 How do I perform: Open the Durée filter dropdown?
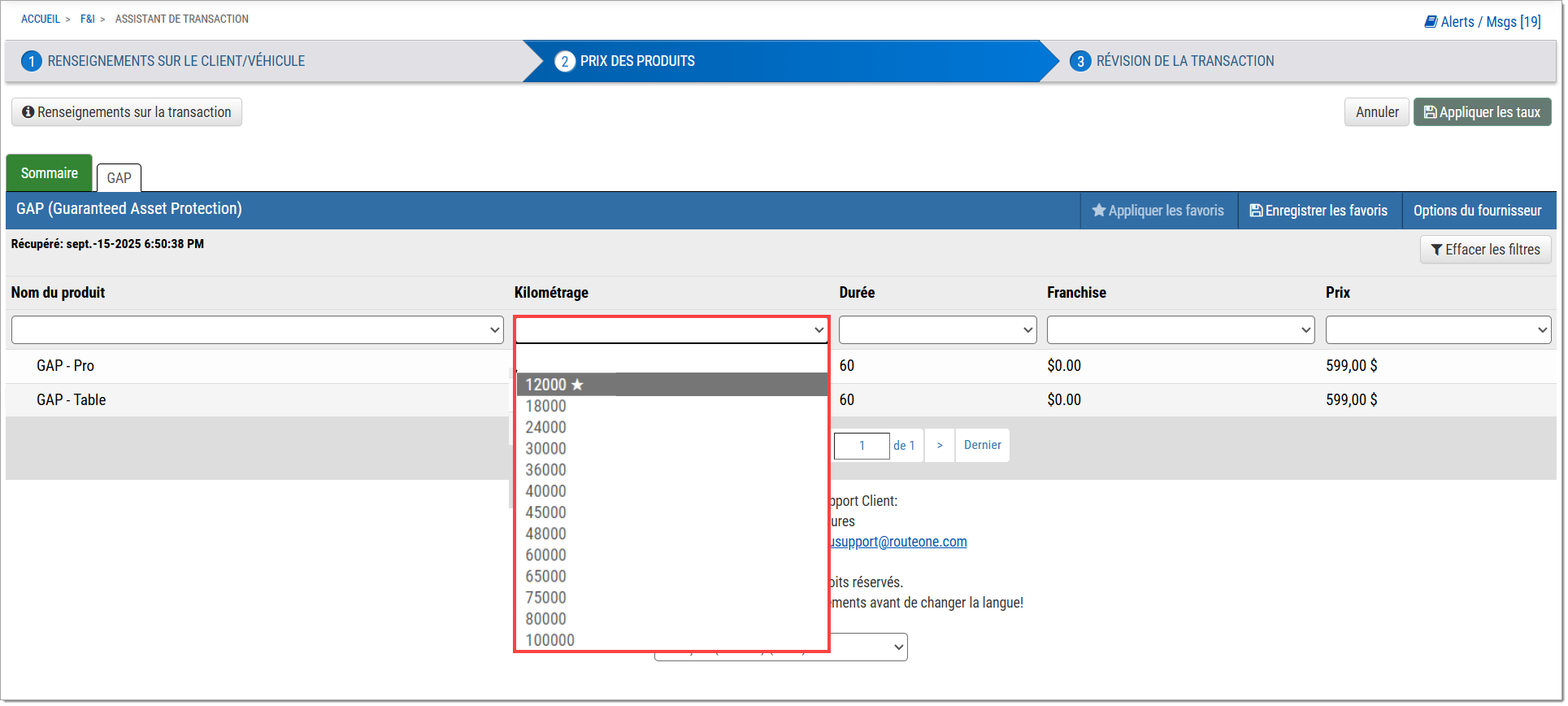point(937,330)
